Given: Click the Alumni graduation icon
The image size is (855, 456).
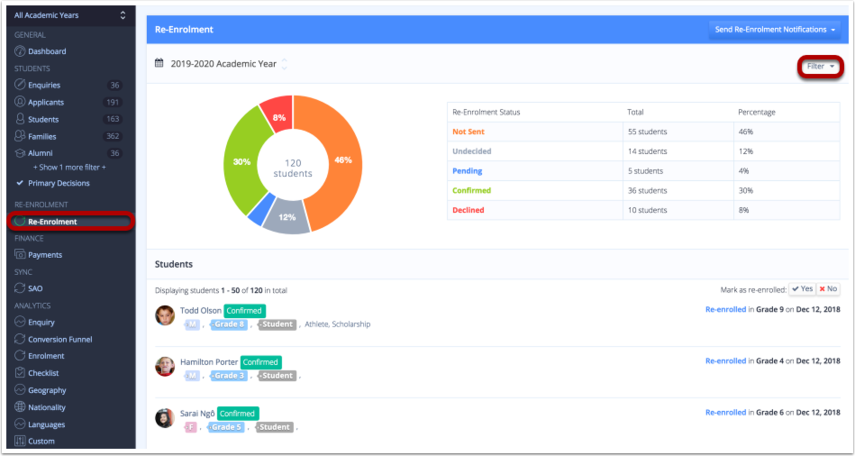Looking at the screenshot, I should point(19,153).
